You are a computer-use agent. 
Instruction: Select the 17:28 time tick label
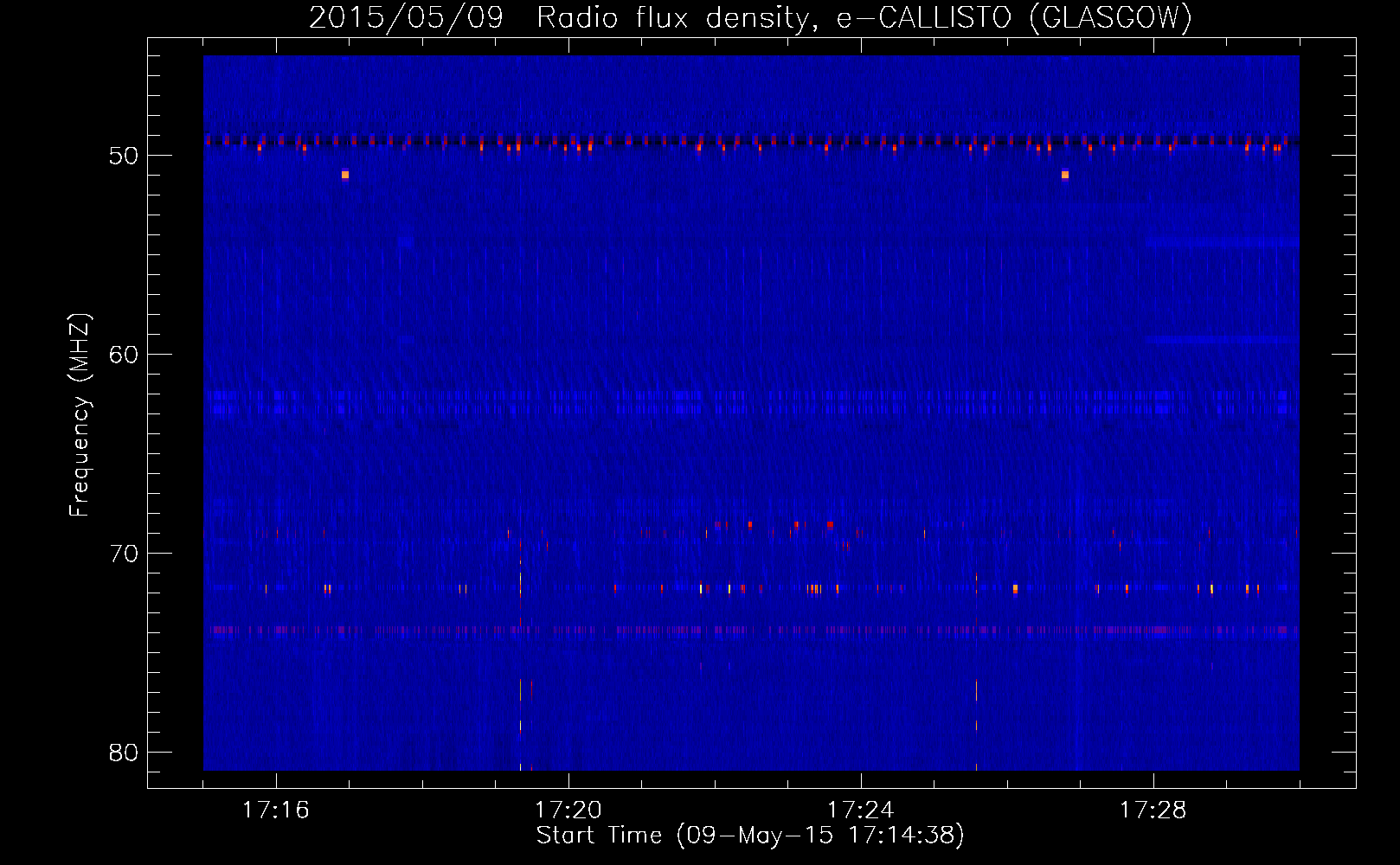tap(1153, 811)
